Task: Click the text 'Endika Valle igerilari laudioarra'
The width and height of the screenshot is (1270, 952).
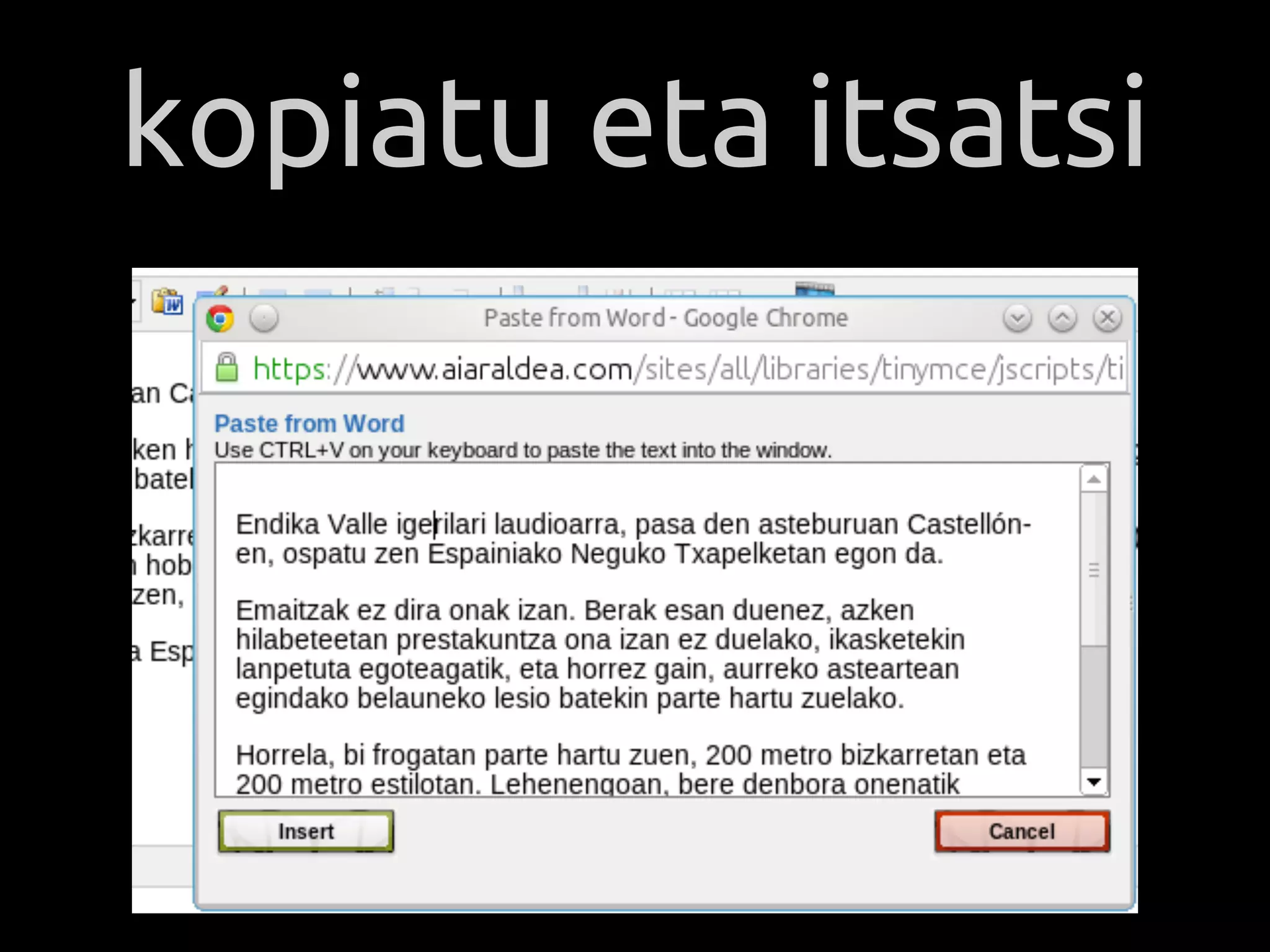Action: pyautogui.click(x=427, y=525)
